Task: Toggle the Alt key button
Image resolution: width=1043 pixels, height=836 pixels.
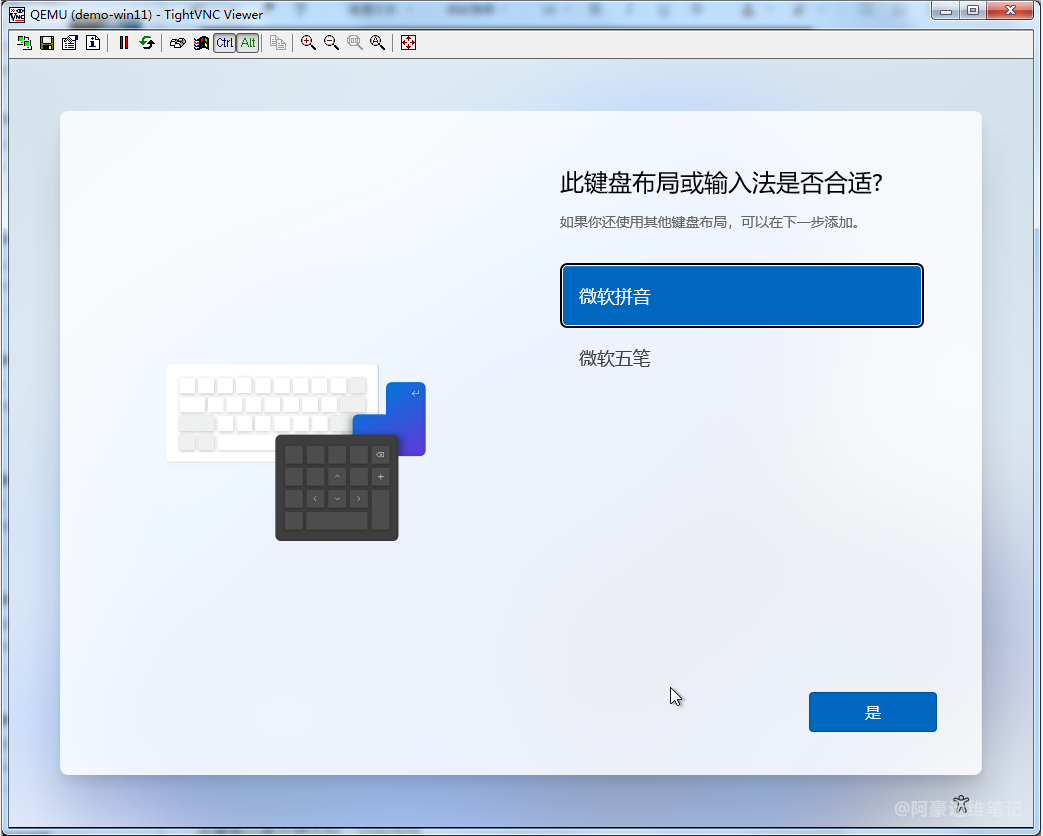Action: 248,43
